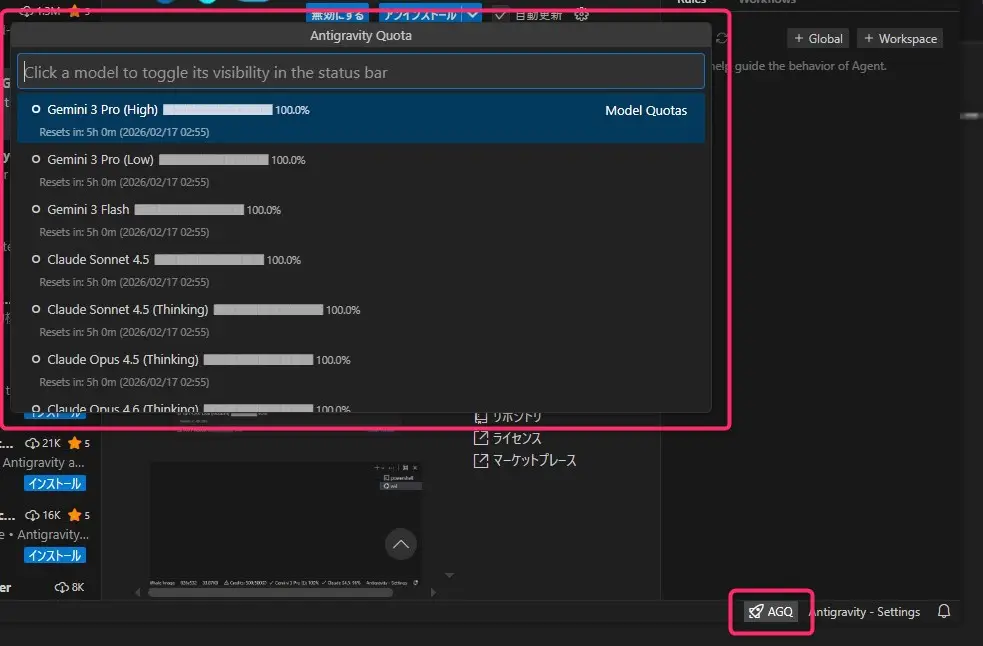Image resolution: width=983 pixels, height=646 pixels.
Task: Open the notifications bell in the status bar
Action: coord(944,612)
